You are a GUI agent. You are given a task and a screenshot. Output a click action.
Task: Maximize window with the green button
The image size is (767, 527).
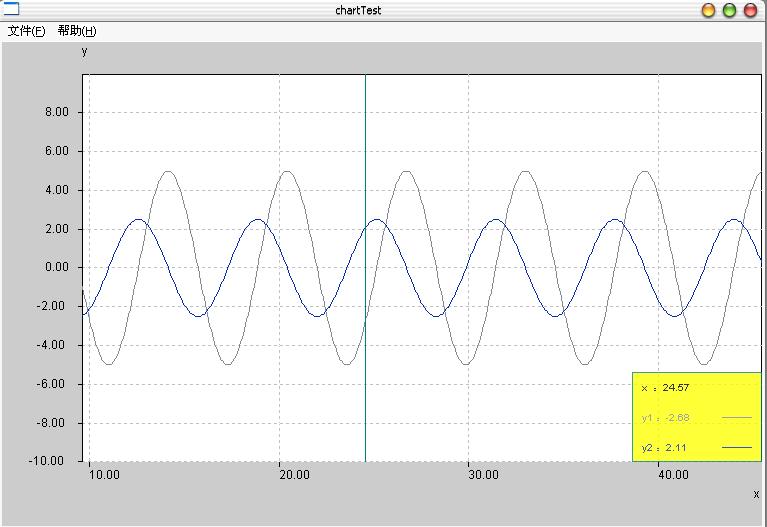pos(729,10)
